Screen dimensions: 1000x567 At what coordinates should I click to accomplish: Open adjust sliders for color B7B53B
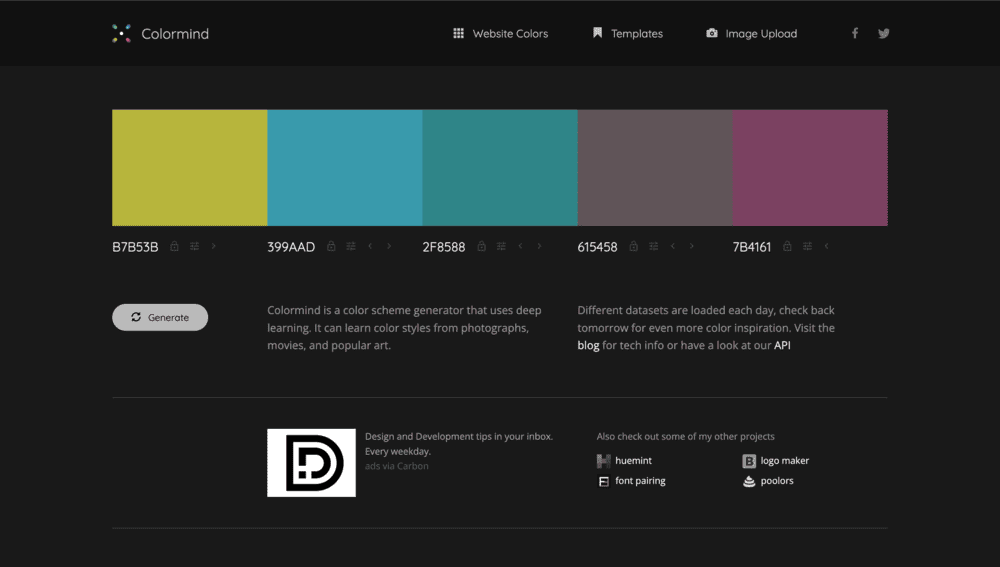coord(194,247)
